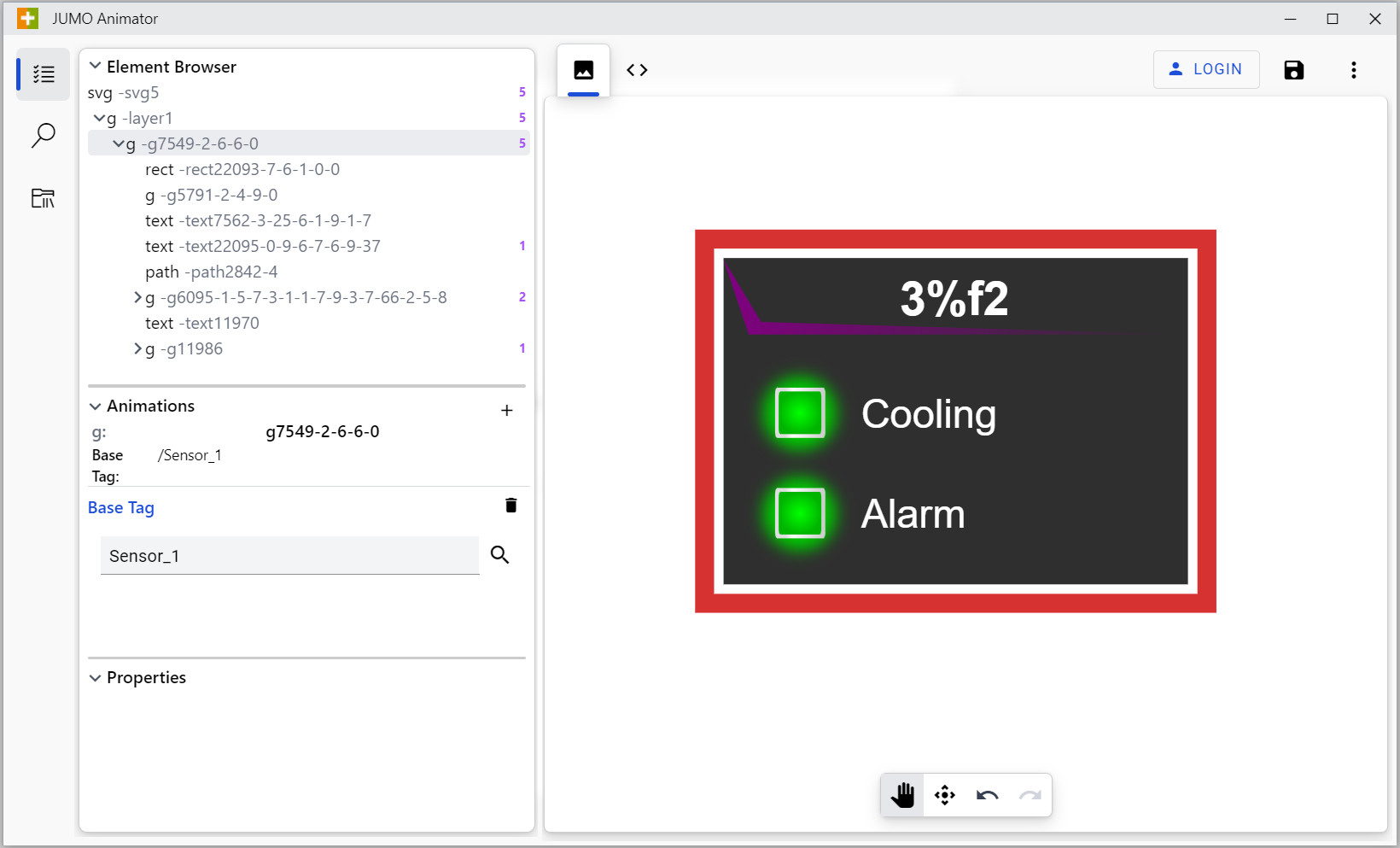The image size is (1400, 848).
Task: Click the LOGIN button
Action: (1205, 69)
